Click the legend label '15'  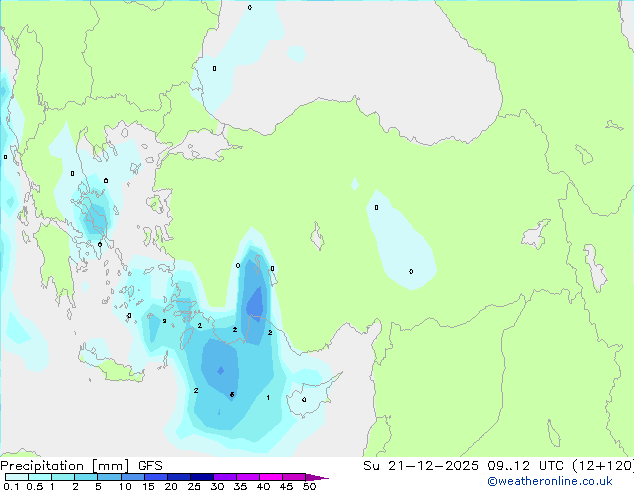point(148,486)
